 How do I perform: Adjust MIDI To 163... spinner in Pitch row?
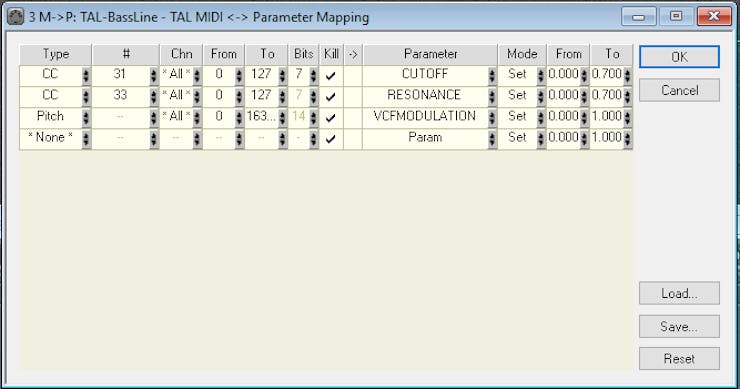pyautogui.click(x=282, y=118)
